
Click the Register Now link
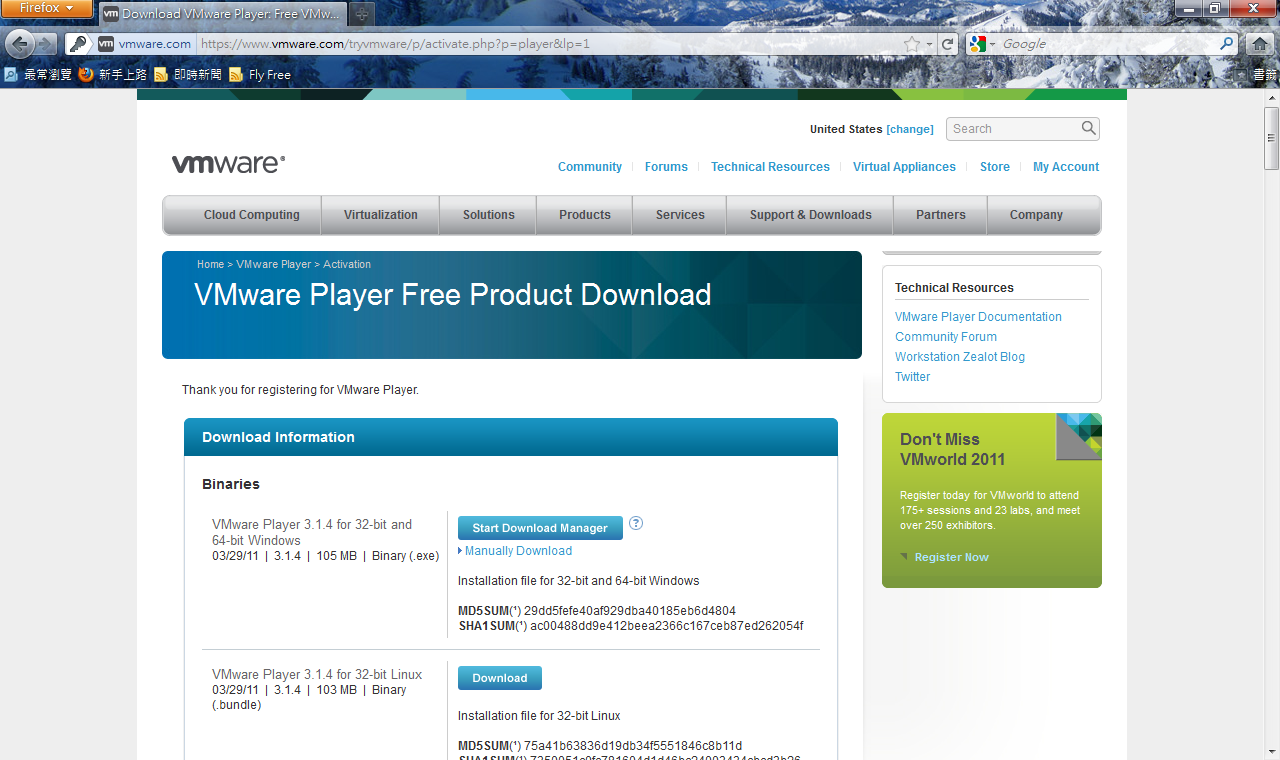point(951,557)
